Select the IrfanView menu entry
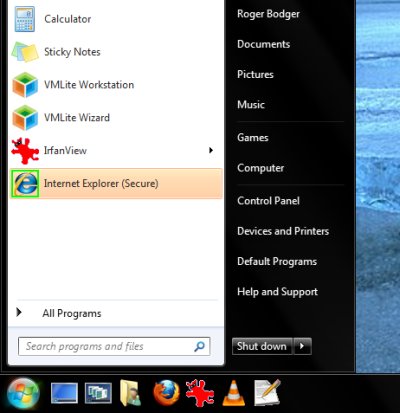The height and width of the screenshot is (413, 400). [116, 150]
